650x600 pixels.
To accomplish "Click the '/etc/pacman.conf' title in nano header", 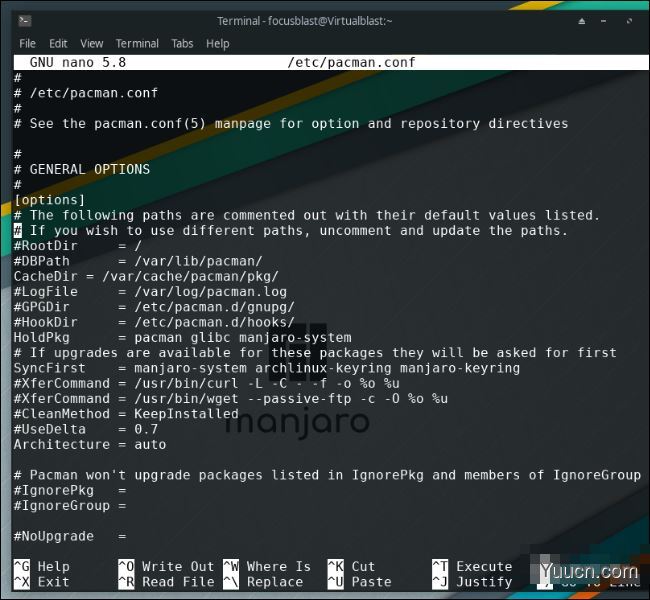I will coord(351,62).
